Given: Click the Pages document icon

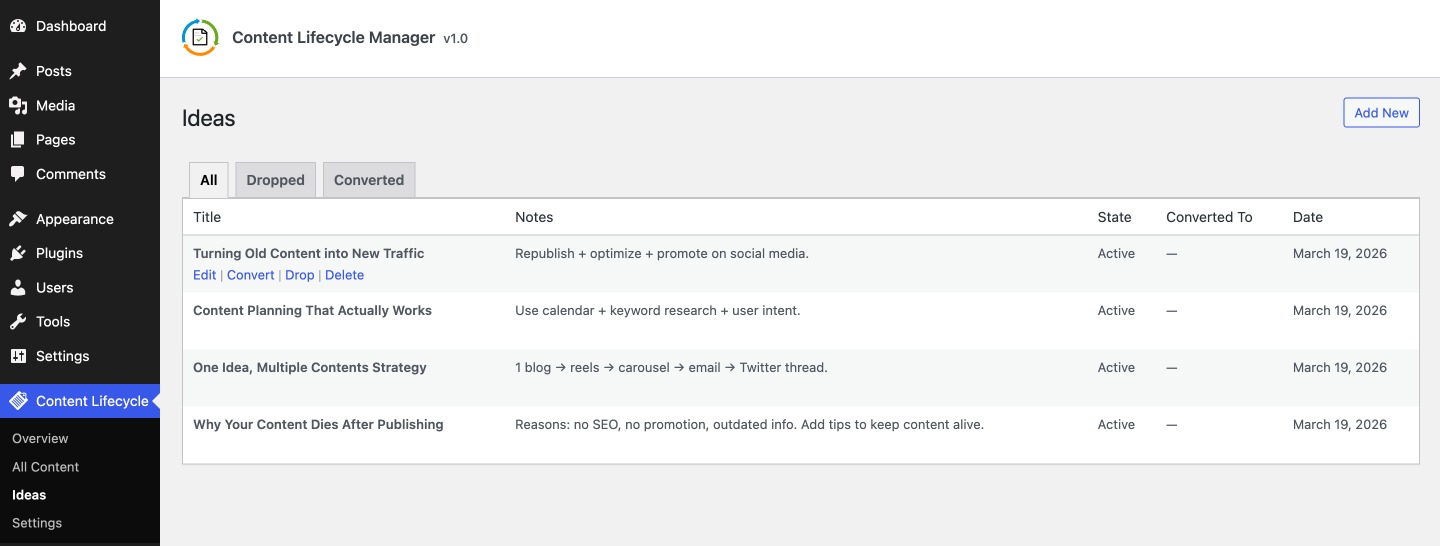Looking at the screenshot, I should 18,140.
